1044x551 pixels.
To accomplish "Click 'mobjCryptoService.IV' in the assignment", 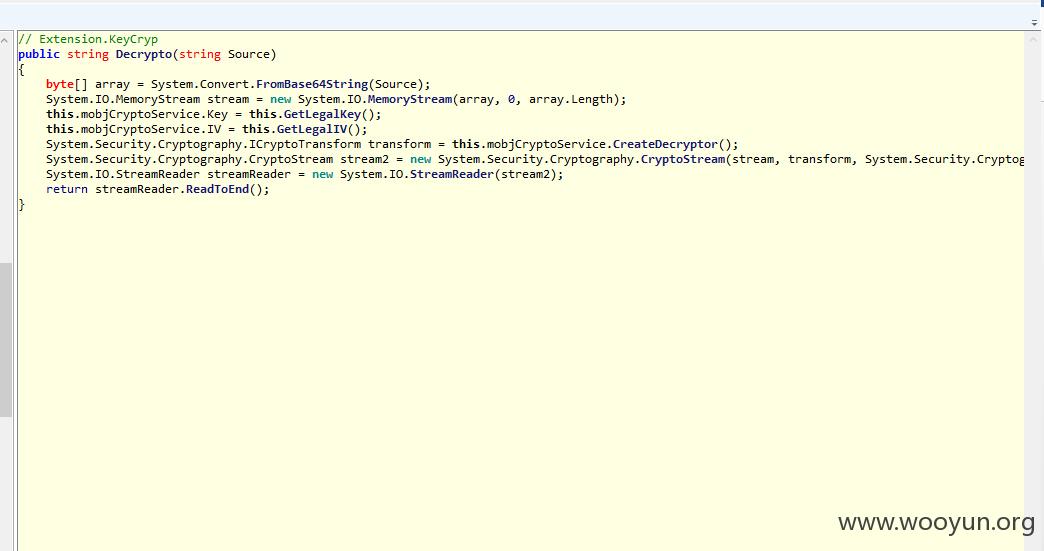I will (151, 129).
